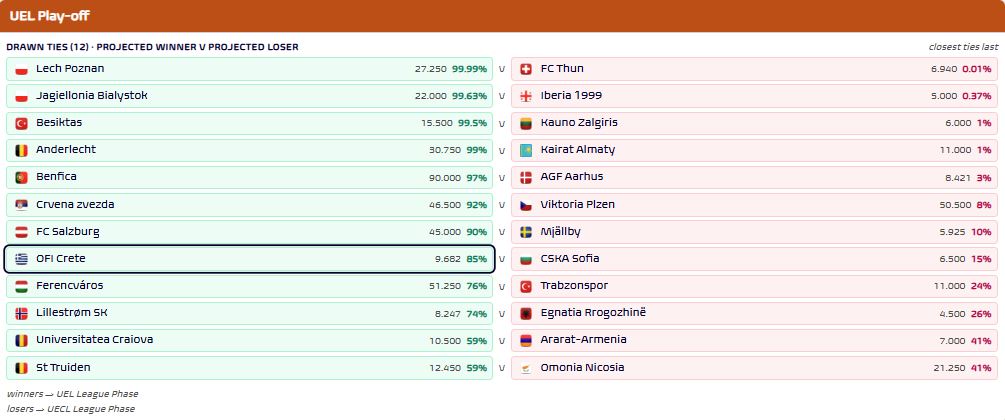
Task: Click the Albanian flag next to Egnatia Rrogozhinë
Action: [526, 314]
